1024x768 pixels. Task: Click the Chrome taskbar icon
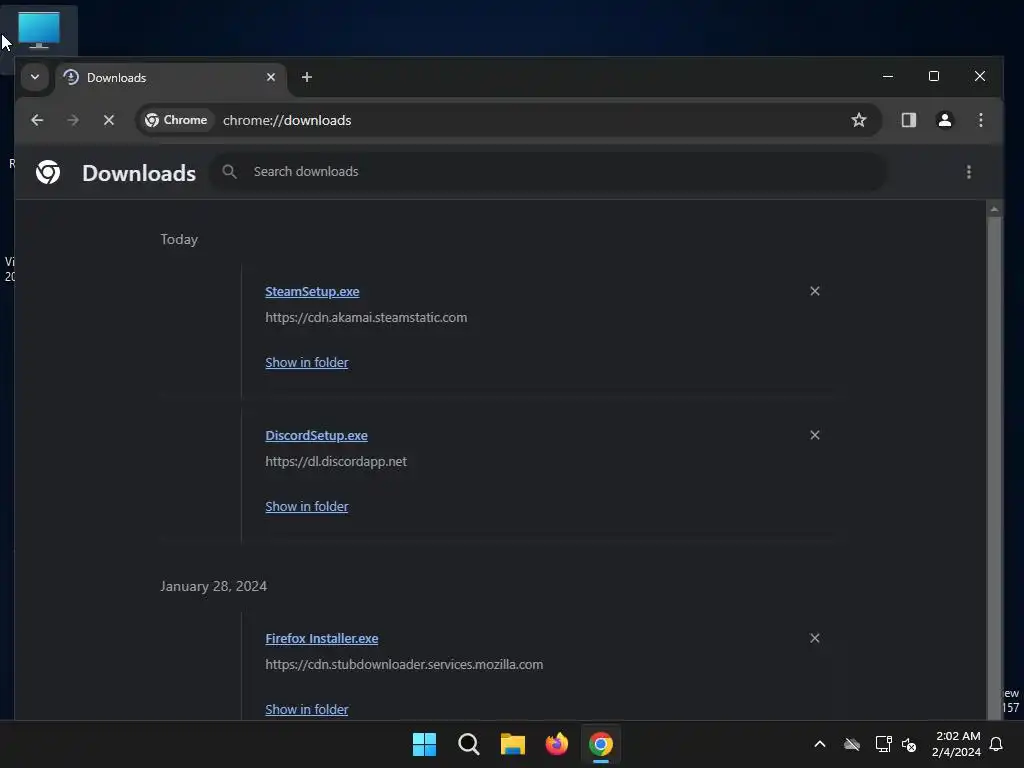(601, 744)
